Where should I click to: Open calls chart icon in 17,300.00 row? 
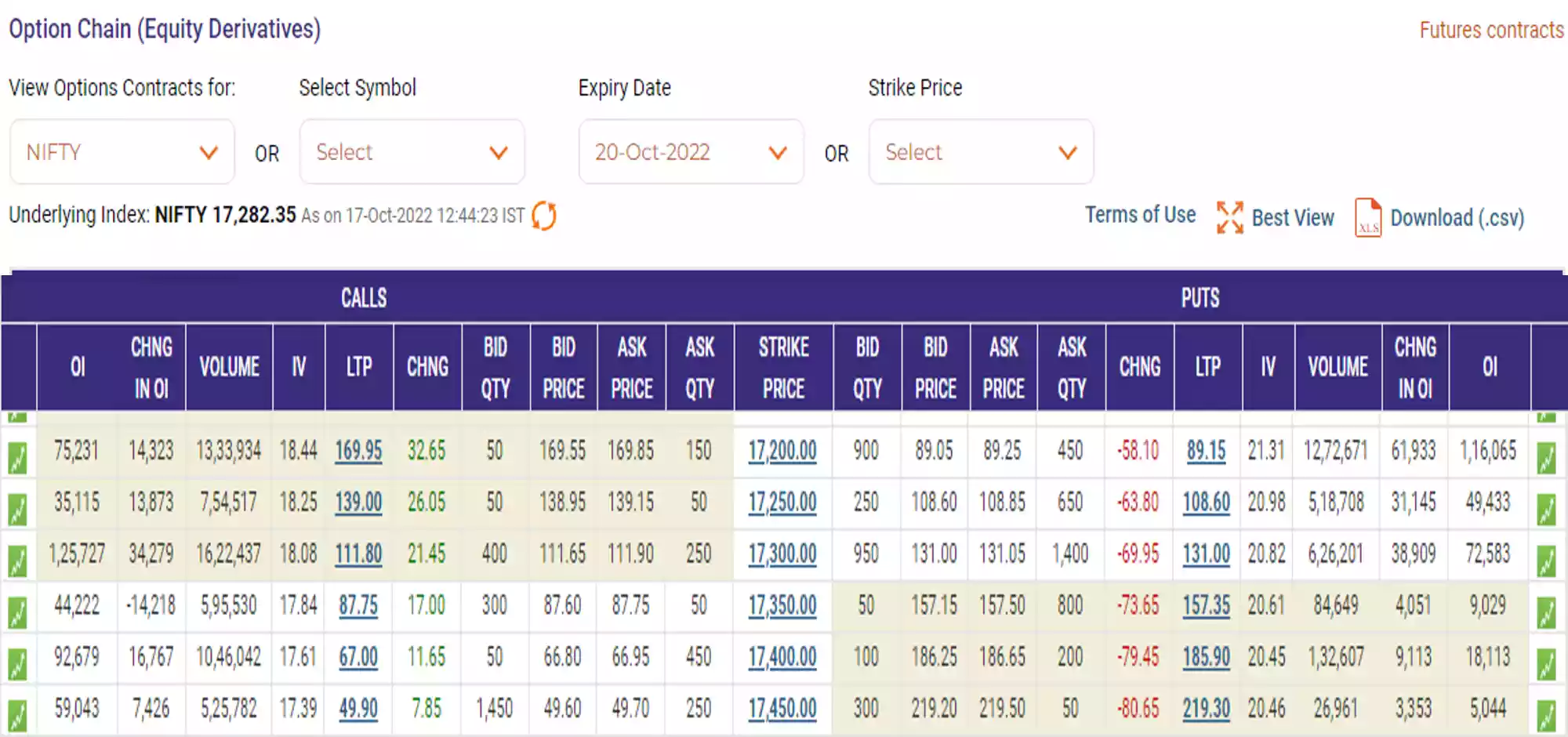17,561
